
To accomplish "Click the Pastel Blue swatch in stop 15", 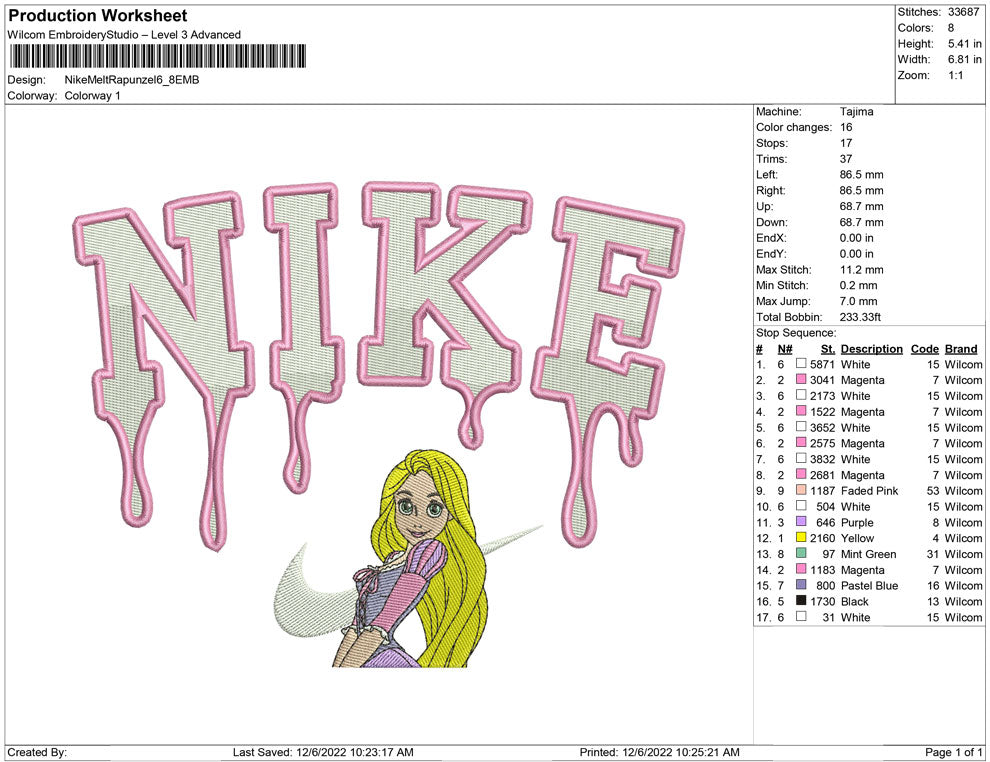I will tap(801, 585).
